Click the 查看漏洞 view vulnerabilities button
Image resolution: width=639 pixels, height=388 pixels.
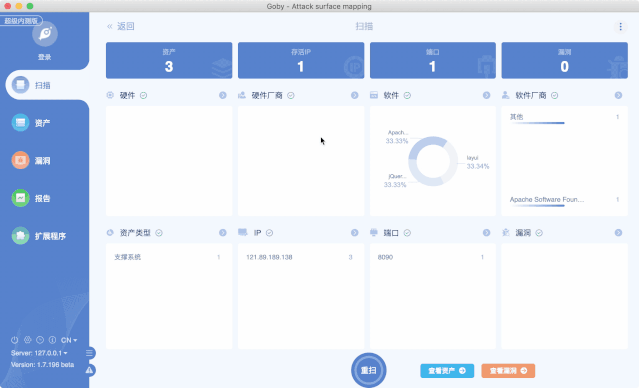[508, 370]
